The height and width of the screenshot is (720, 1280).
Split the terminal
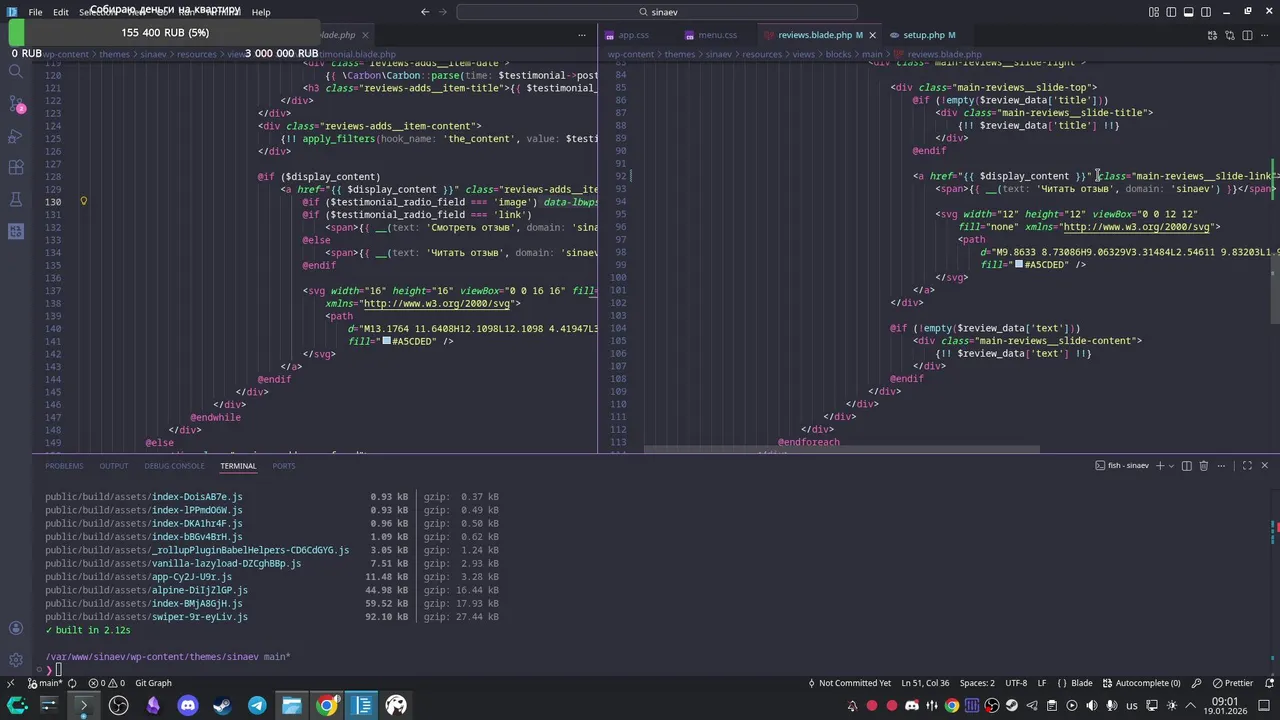tap(1187, 466)
